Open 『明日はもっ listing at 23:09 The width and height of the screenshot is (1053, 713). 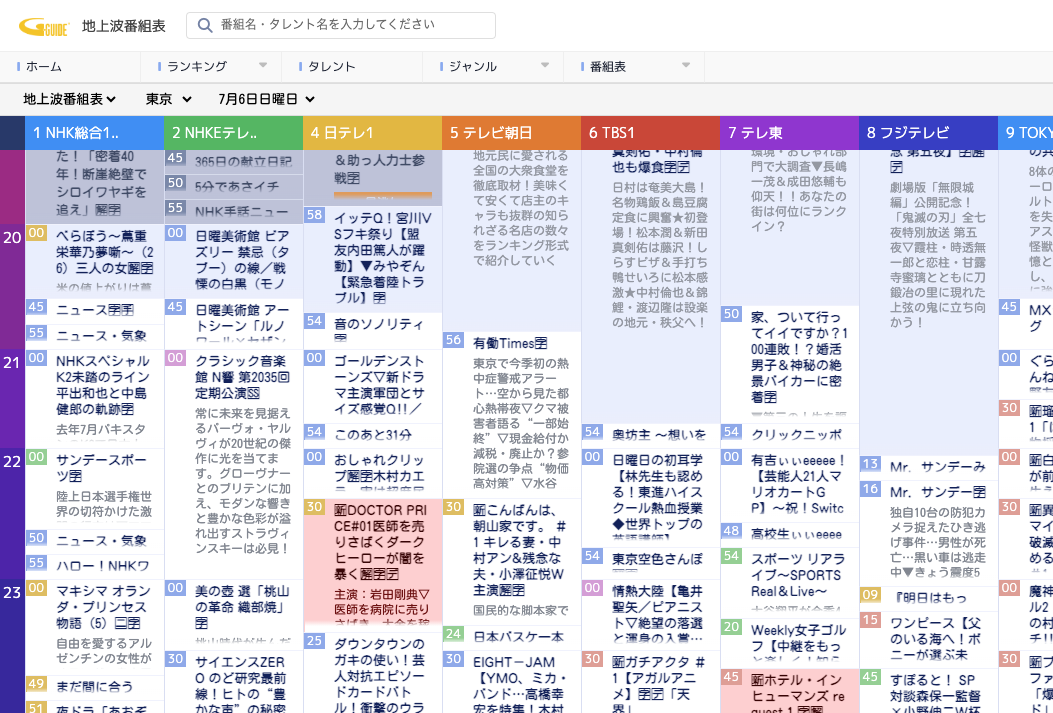(929, 597)
